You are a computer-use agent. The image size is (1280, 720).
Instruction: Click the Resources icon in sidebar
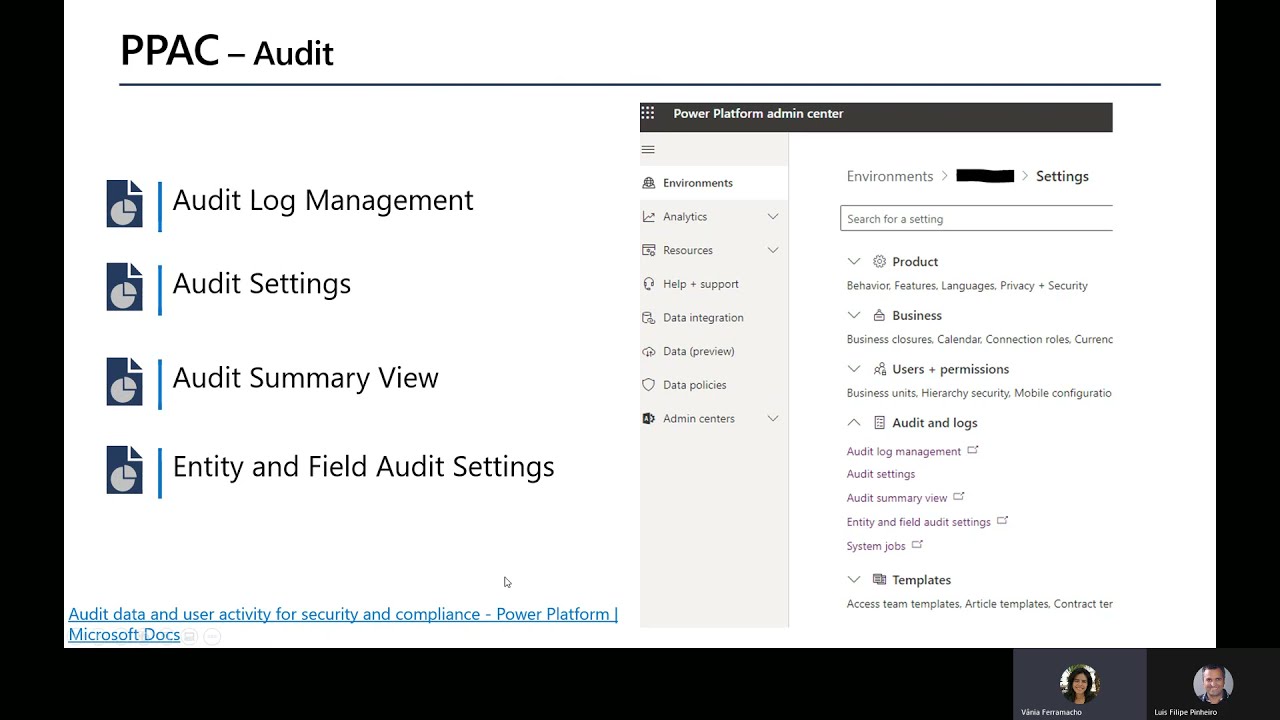click(x=649, y=250)
